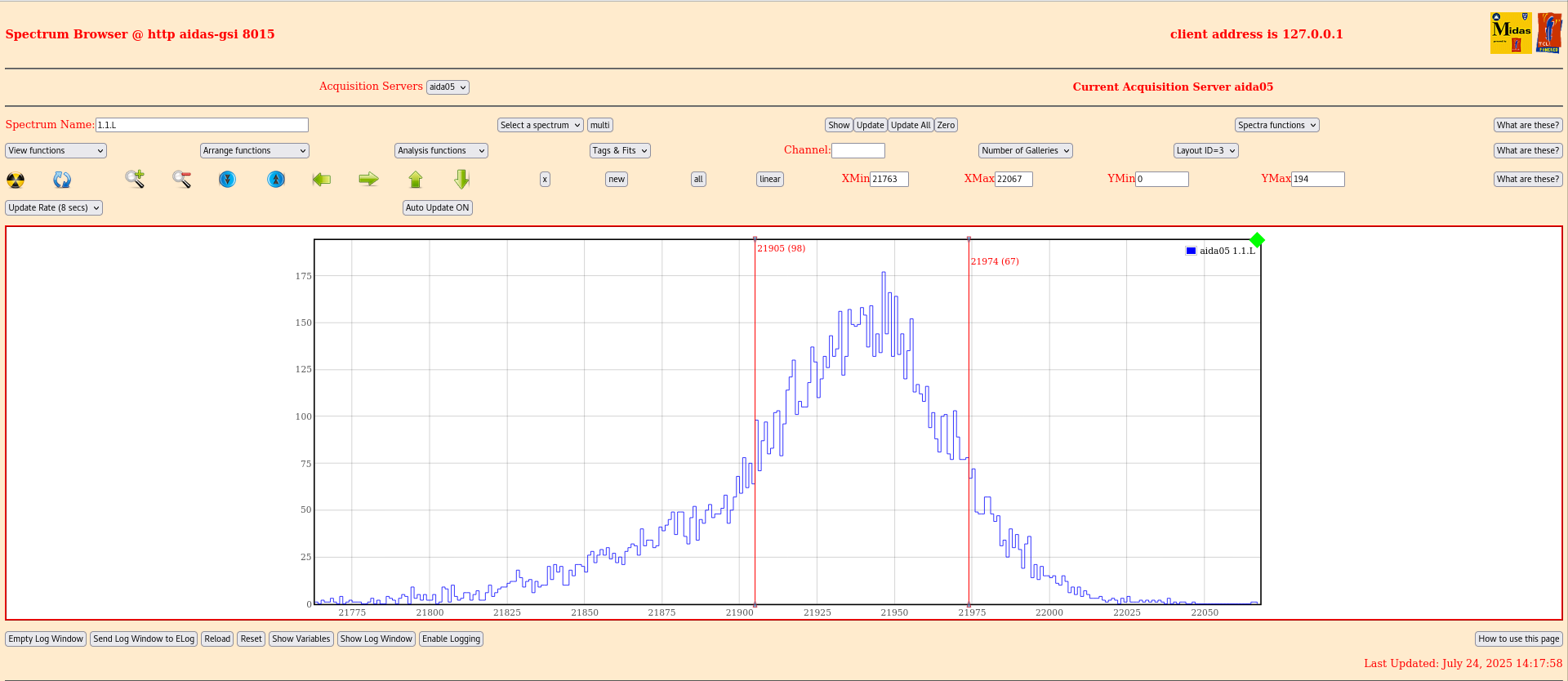Screen dimensions: 1568x681
Task: Click the blue double down-arrow icon
Action: coord(228,179)
